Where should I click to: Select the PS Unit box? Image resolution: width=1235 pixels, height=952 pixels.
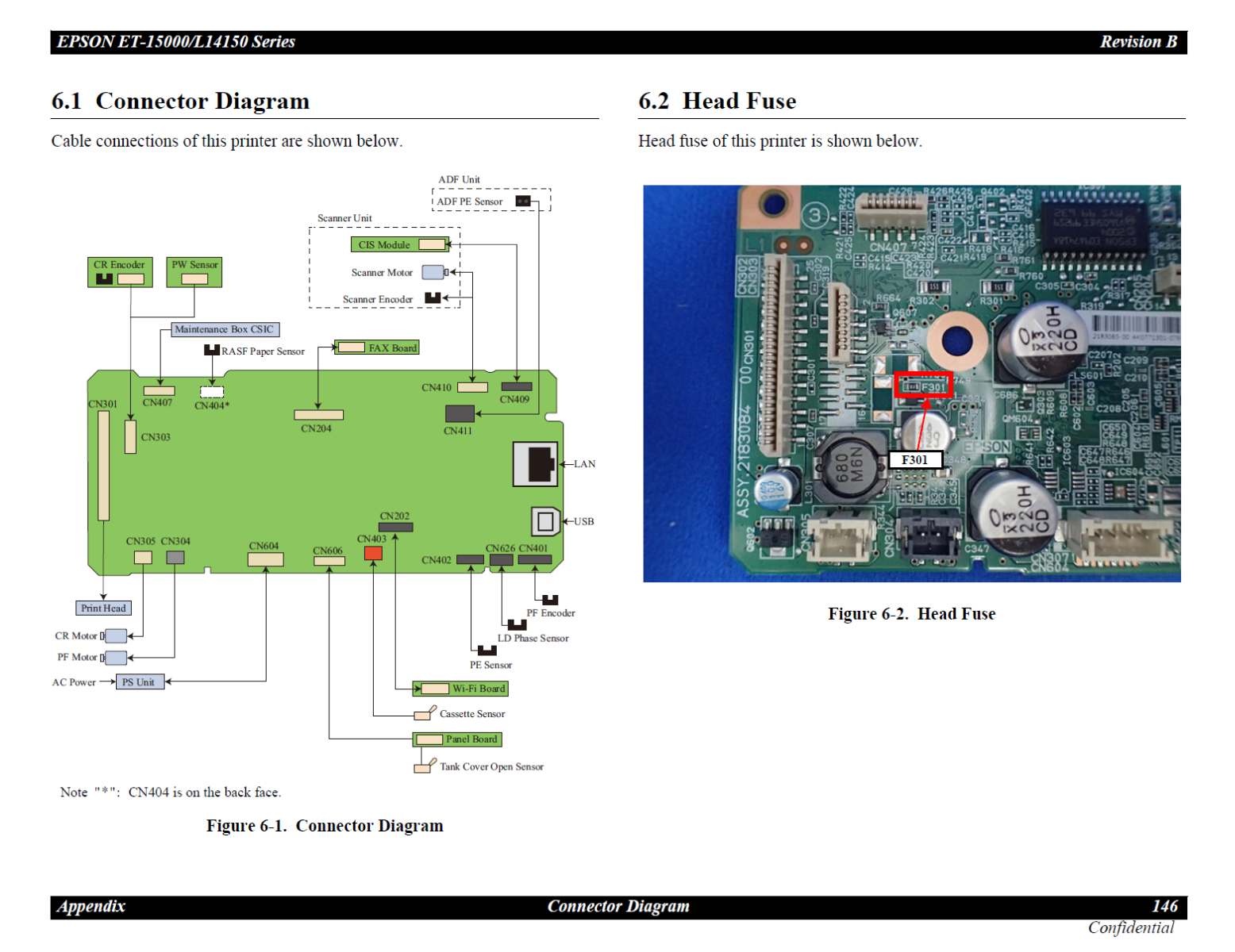[139, 682]
